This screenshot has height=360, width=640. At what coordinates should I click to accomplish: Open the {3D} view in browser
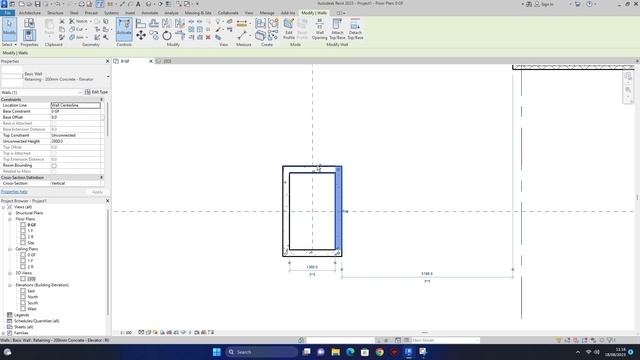click(31, 279)
